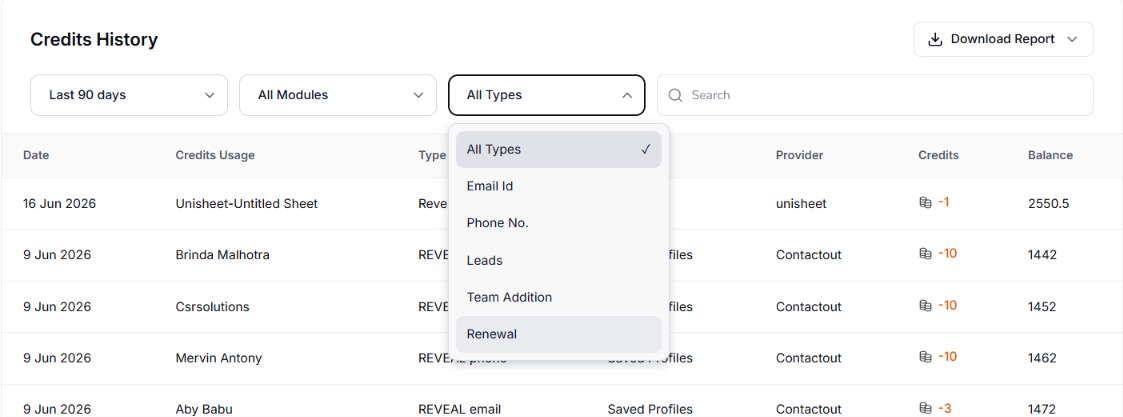Viewport: 1123px width, 417px height.
Task: Open the Last 90 days dropdown
Action: point(129,95)
